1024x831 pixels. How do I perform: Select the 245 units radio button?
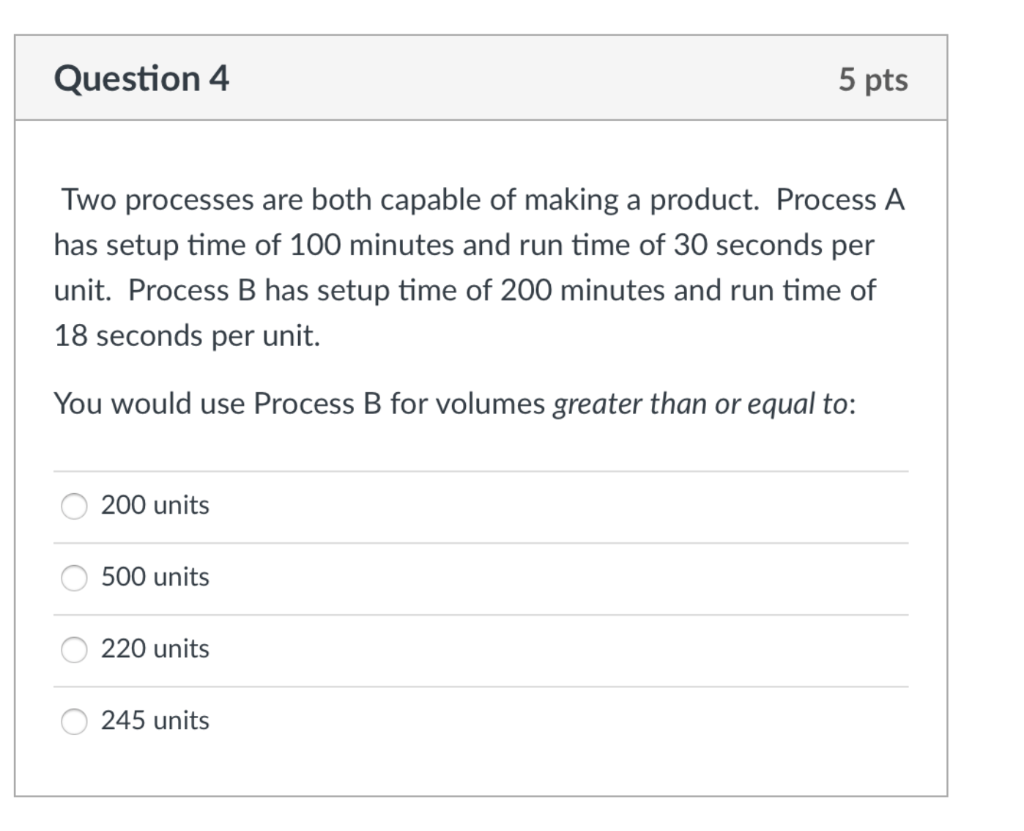pyautogui.click(x=73, y=721)
